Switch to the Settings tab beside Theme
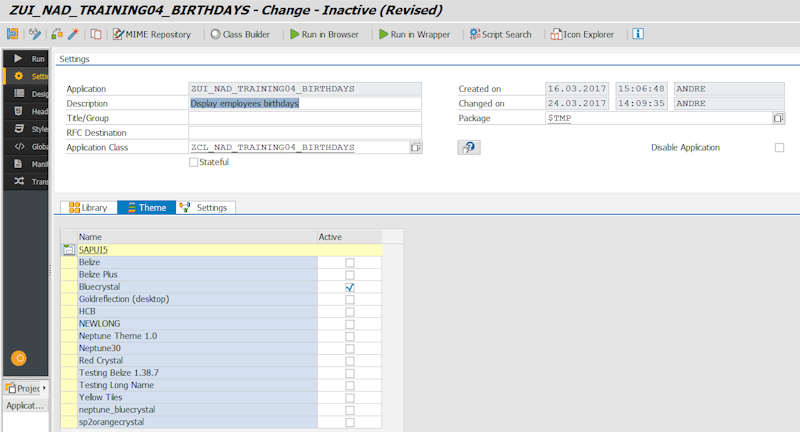This screenshot has height=432, width=800. tap(205, 207)
